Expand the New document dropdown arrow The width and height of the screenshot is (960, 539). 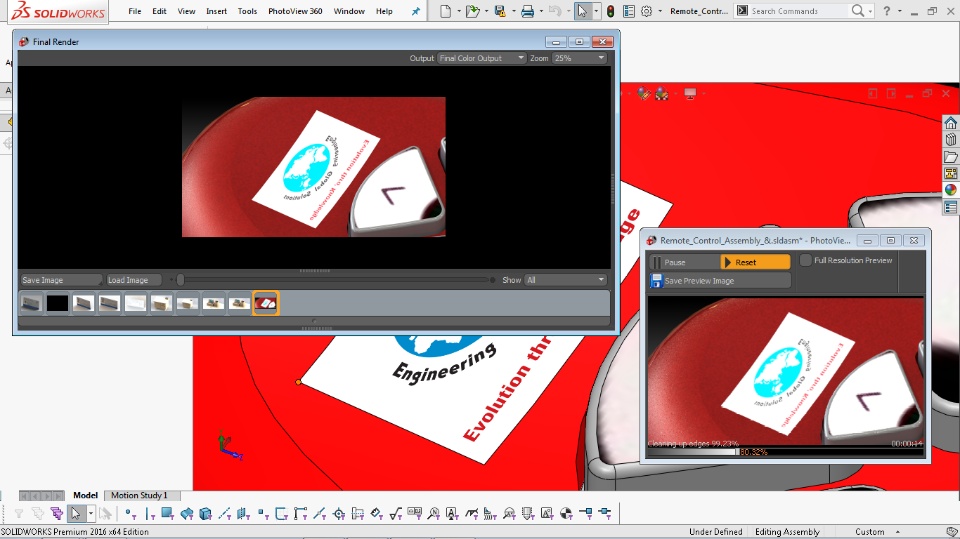458,11
